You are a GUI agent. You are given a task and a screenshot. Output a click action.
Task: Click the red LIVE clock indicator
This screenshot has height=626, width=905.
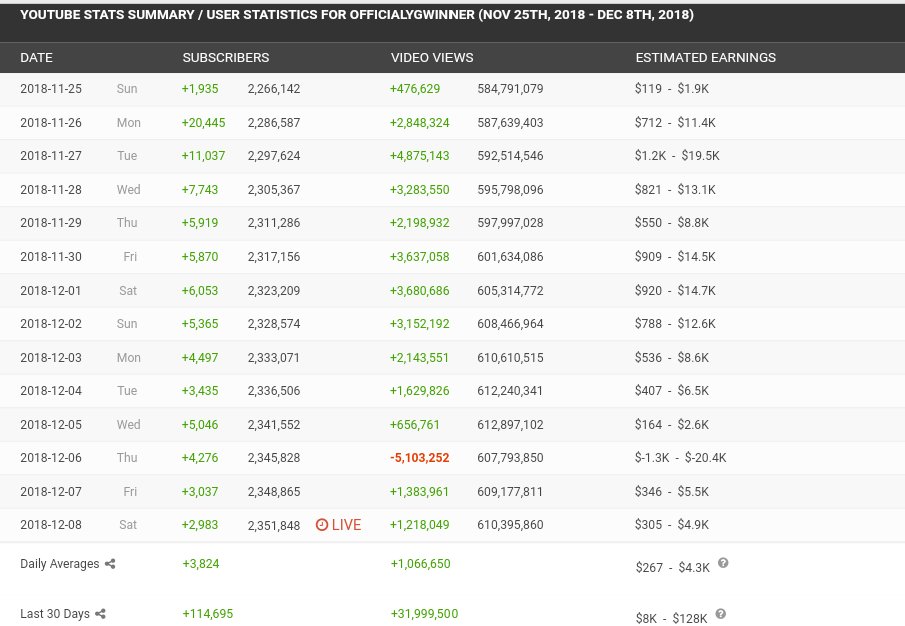tap(338, 524)
